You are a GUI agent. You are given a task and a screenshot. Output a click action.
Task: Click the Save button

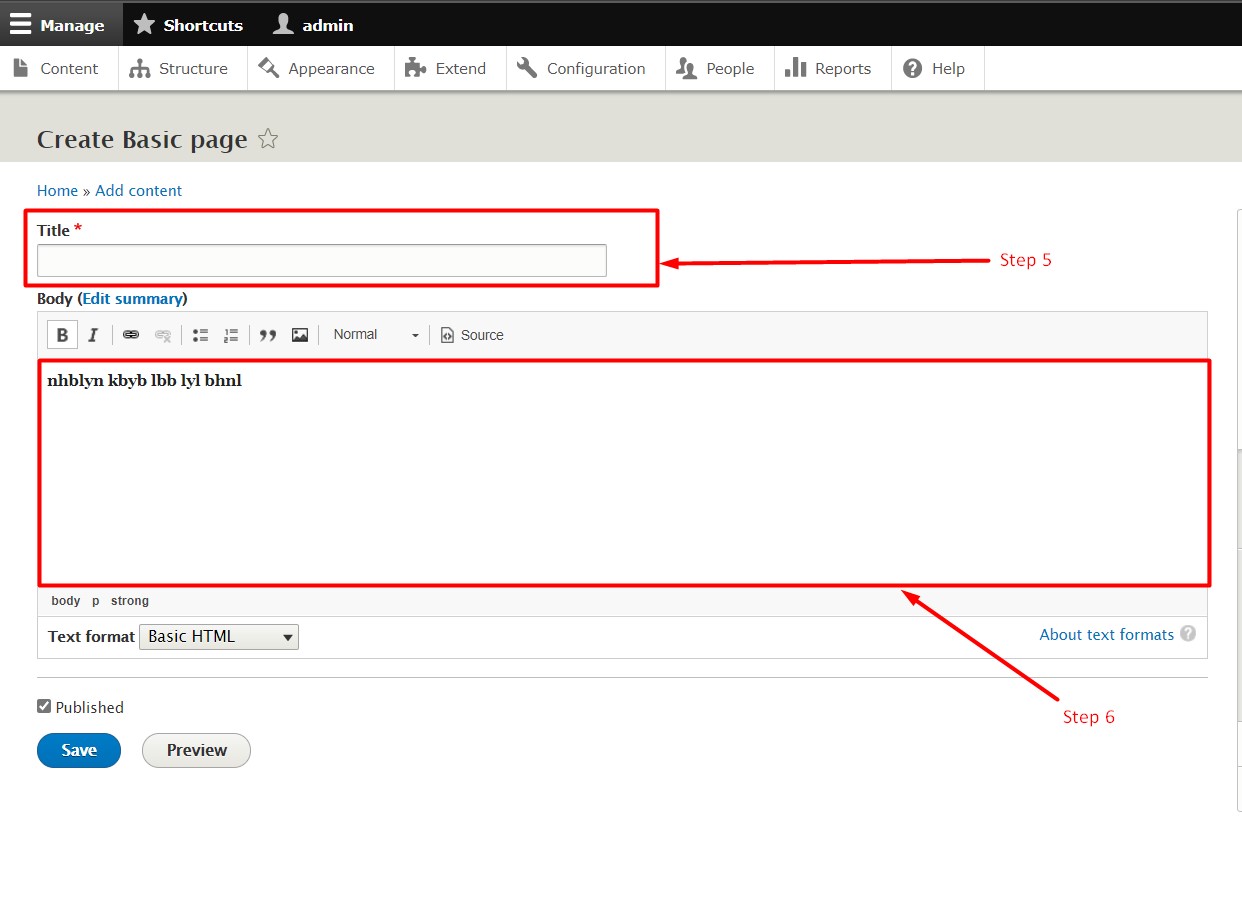(x=79, y=750)
